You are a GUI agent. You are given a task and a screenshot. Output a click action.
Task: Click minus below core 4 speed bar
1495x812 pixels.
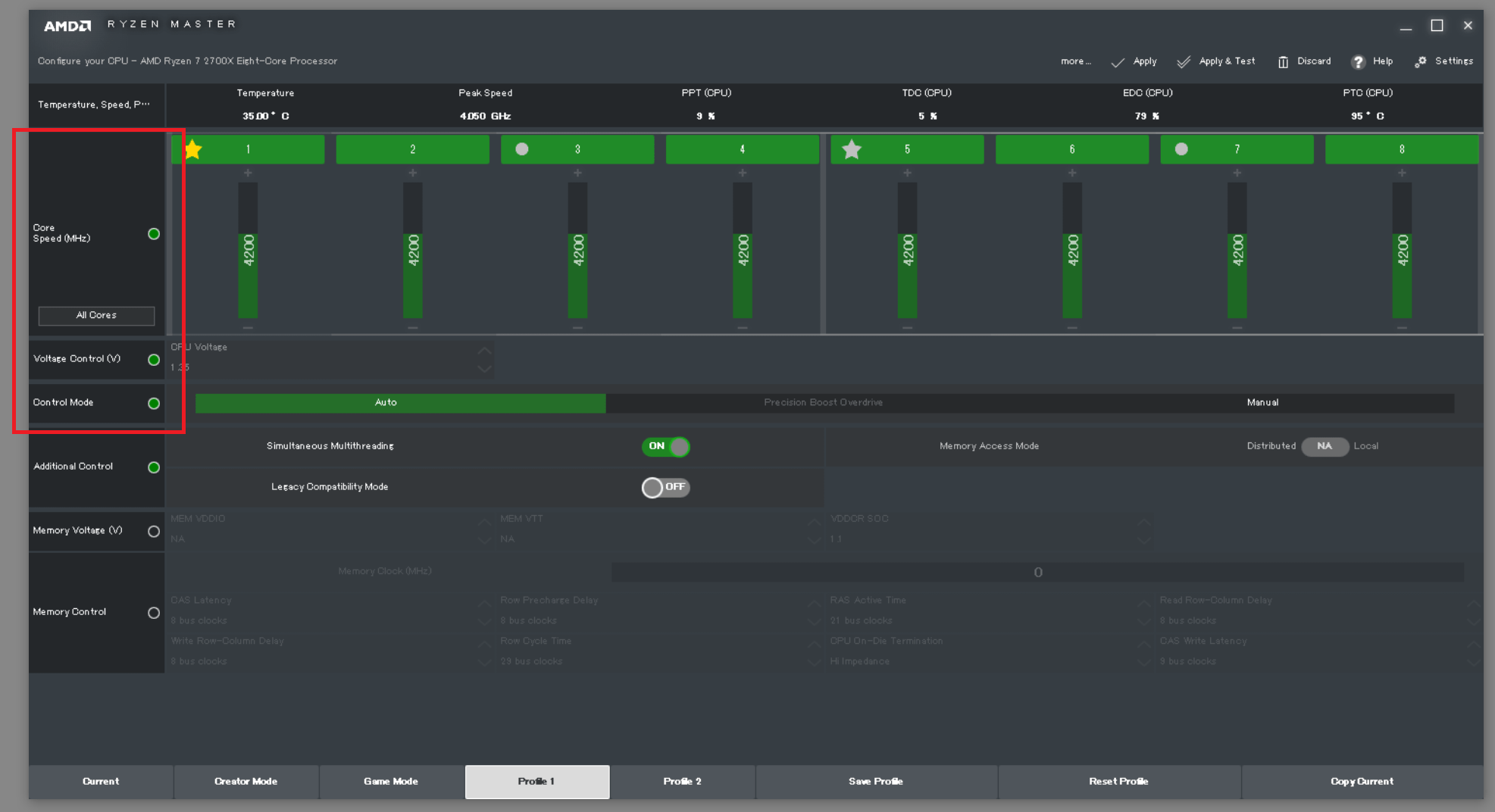743,328
